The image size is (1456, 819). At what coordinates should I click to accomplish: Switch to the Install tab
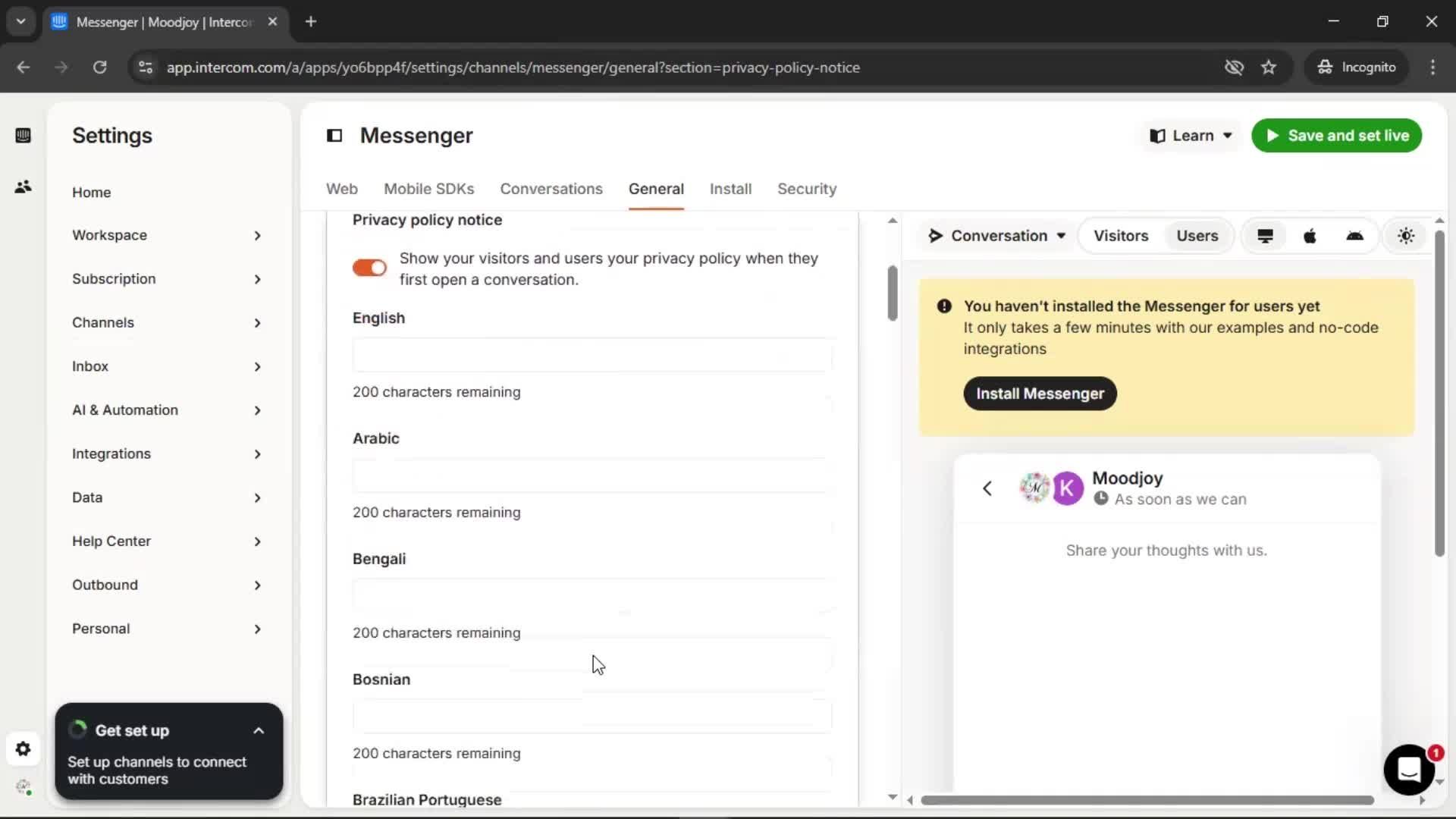tap(730, 190)
